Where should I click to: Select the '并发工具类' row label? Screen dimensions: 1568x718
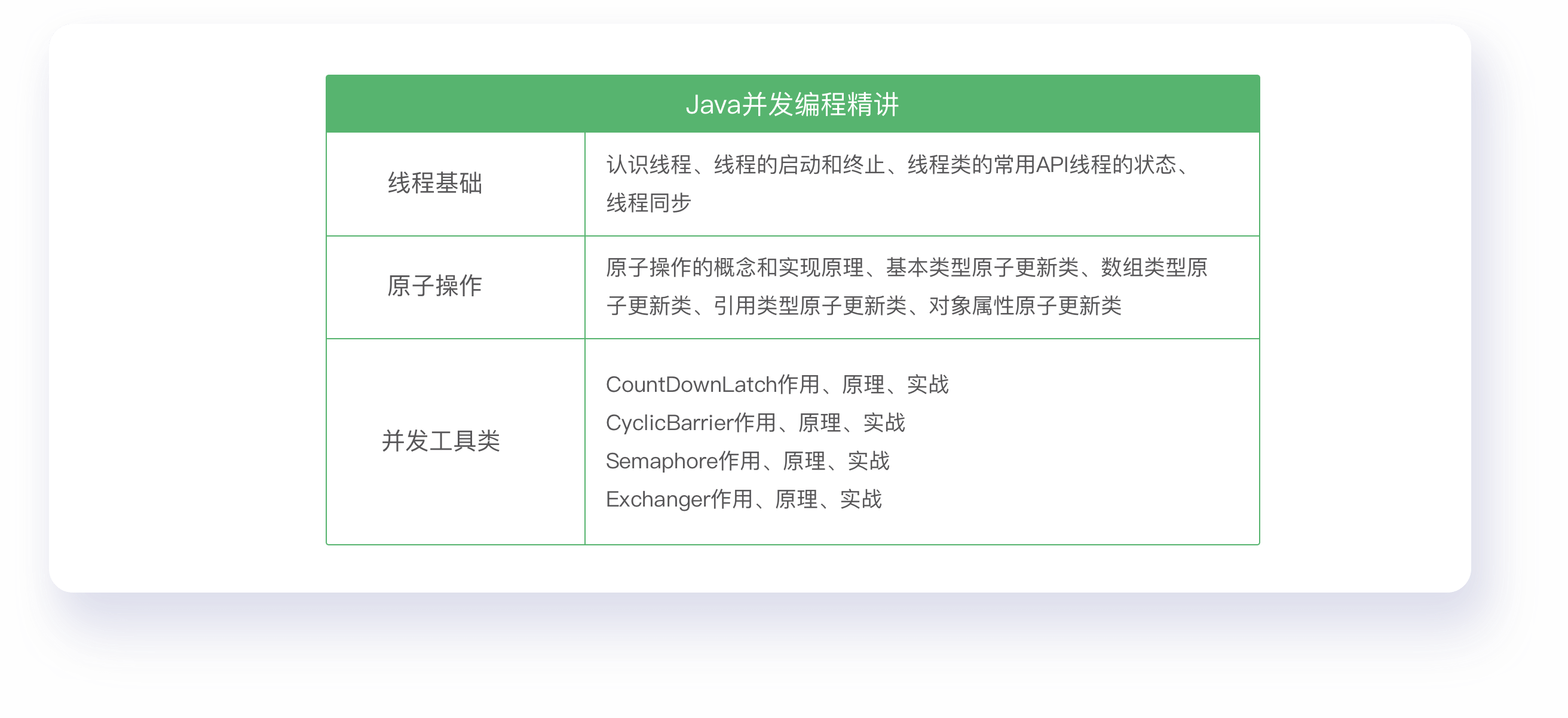point(440,441)
